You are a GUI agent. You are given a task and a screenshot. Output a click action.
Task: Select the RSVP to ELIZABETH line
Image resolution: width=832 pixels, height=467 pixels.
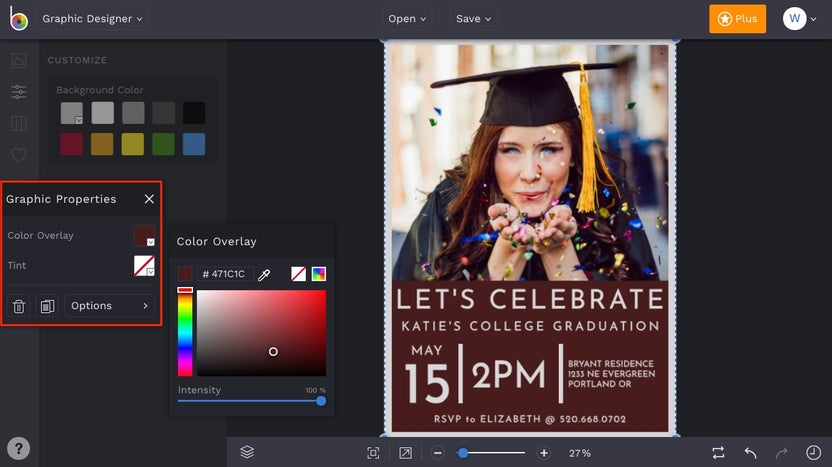(x=530, y=419)
